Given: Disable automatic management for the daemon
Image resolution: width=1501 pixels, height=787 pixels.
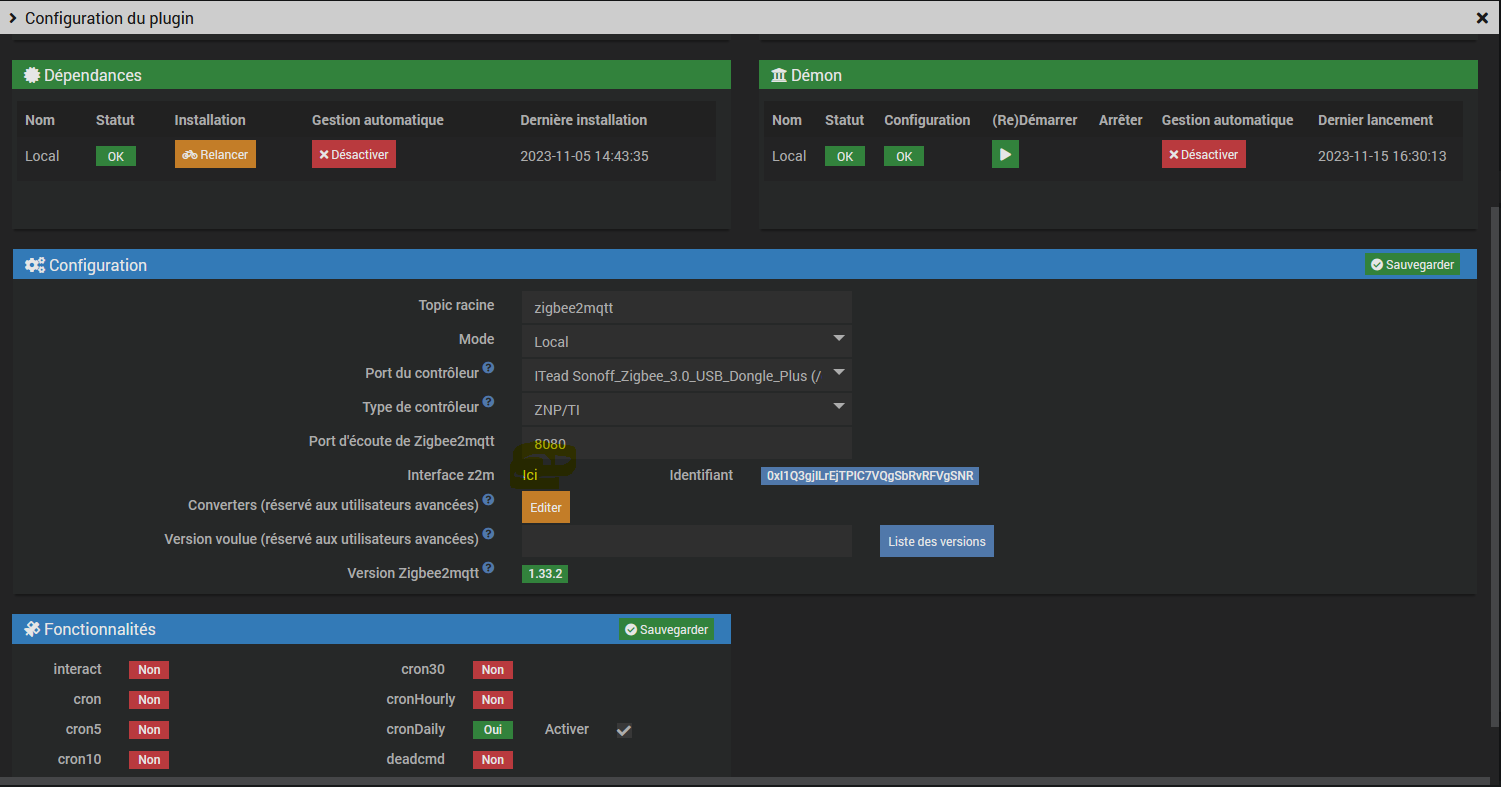Looking at the screenshot, I should (x=1203, y=155).
